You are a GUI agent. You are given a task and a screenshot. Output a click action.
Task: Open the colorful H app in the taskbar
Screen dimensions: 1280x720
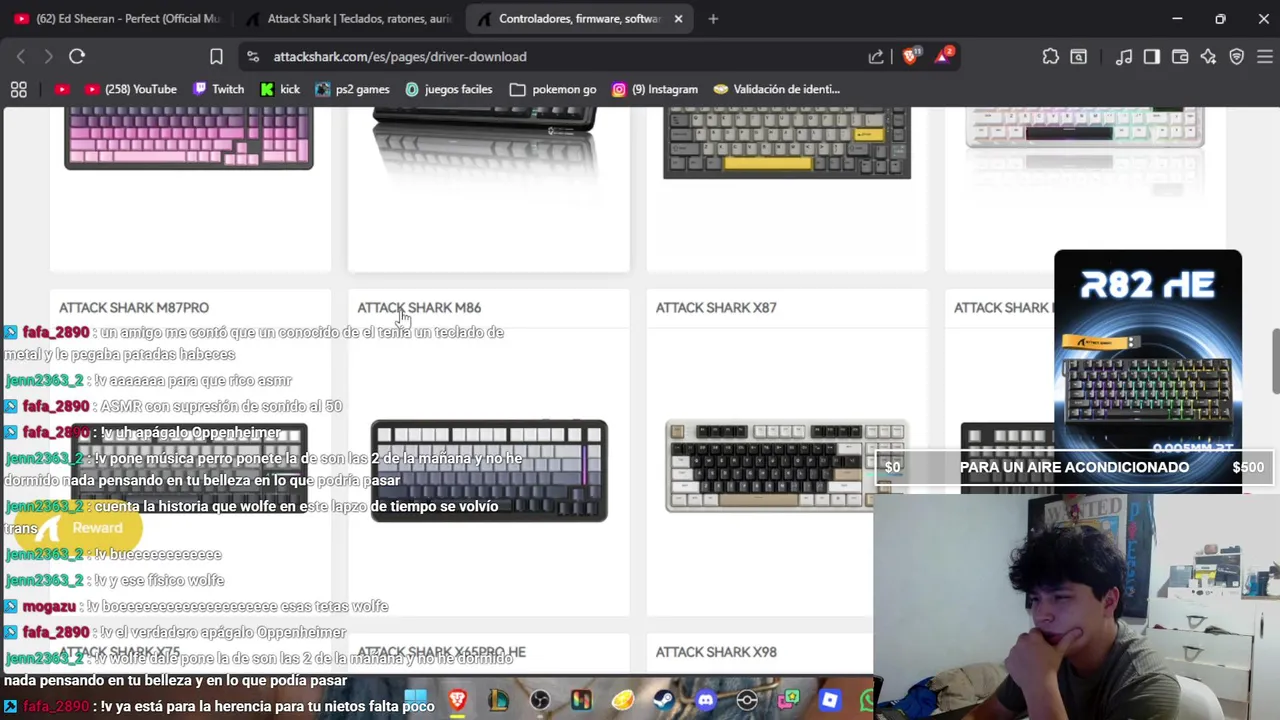click(x=581, y=699)
